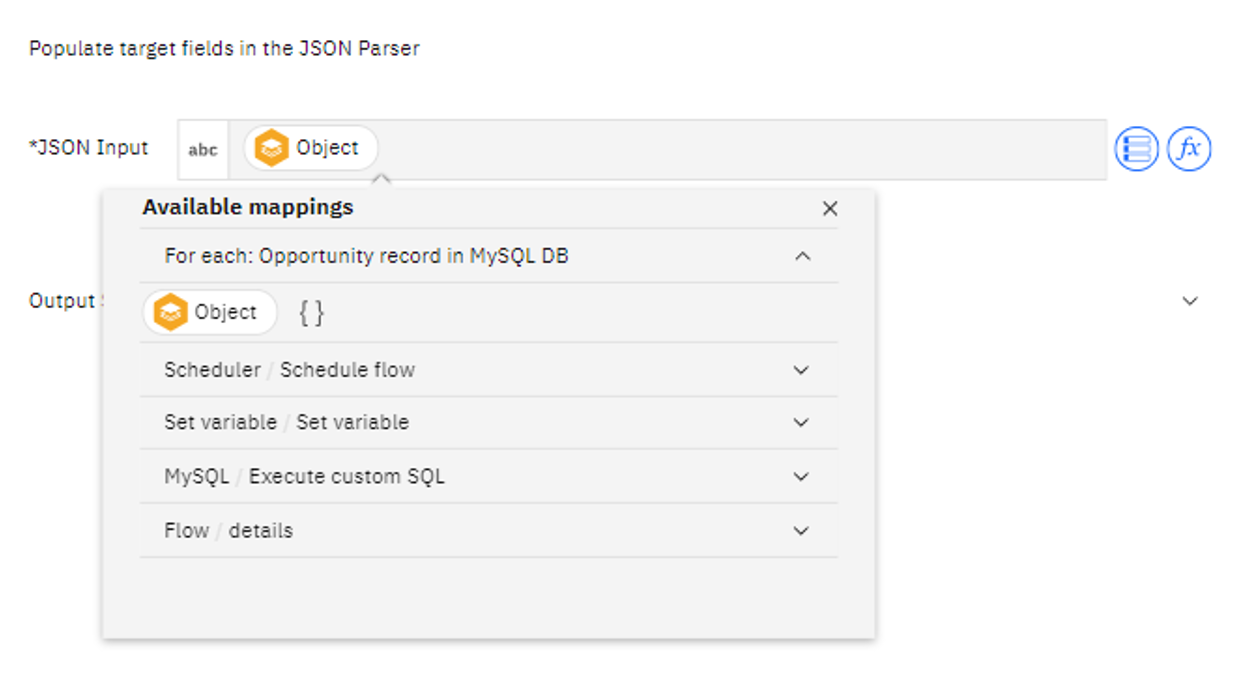Expand the Flow / details chevron
This screenshot has width=1234, height=674.
click(801, 531)
